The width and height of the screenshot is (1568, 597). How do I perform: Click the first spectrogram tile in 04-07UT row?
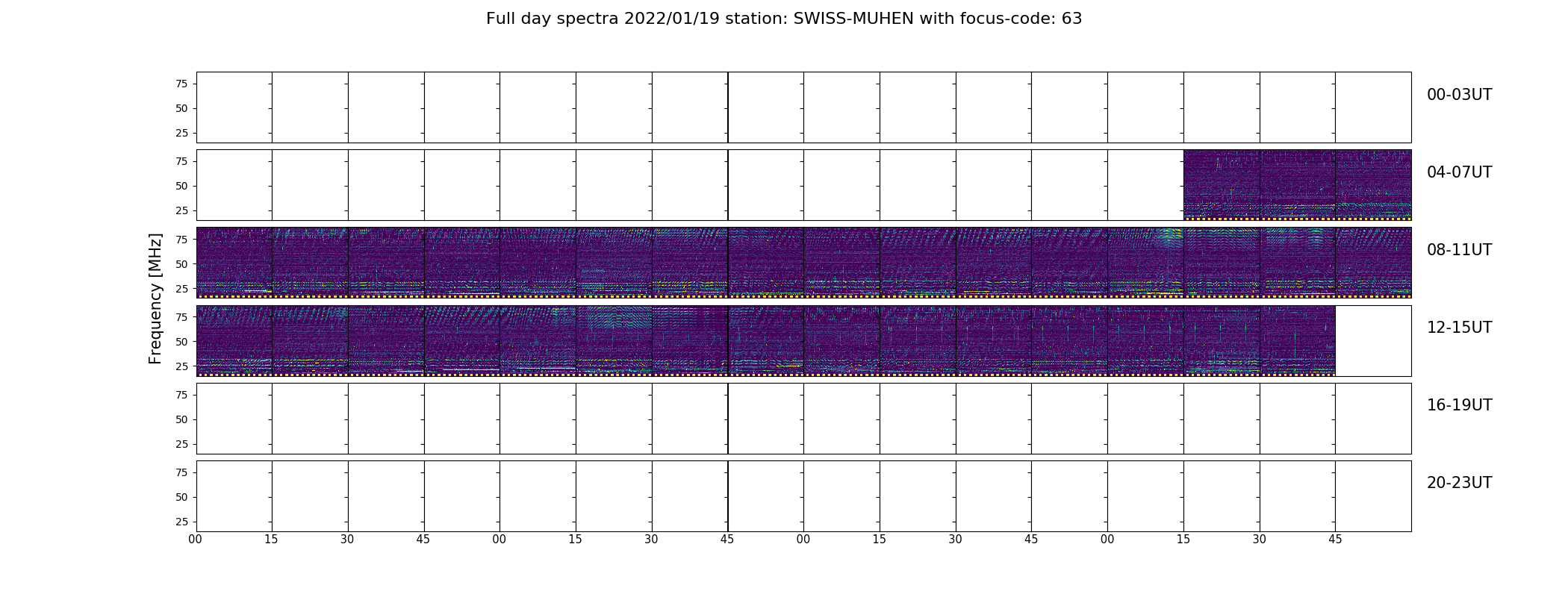click(x=1222, y=185)
